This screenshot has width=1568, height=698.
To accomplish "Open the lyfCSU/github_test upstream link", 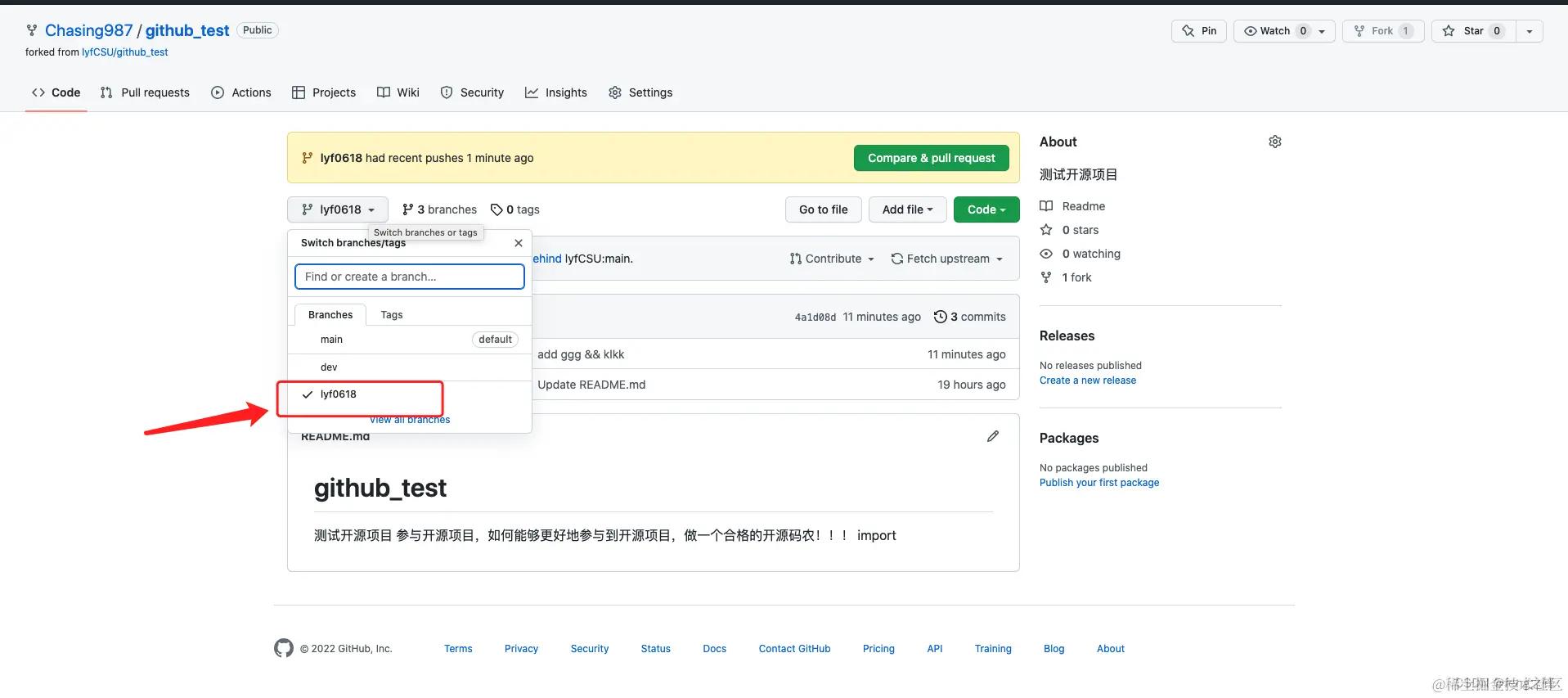I will point(125,52).
